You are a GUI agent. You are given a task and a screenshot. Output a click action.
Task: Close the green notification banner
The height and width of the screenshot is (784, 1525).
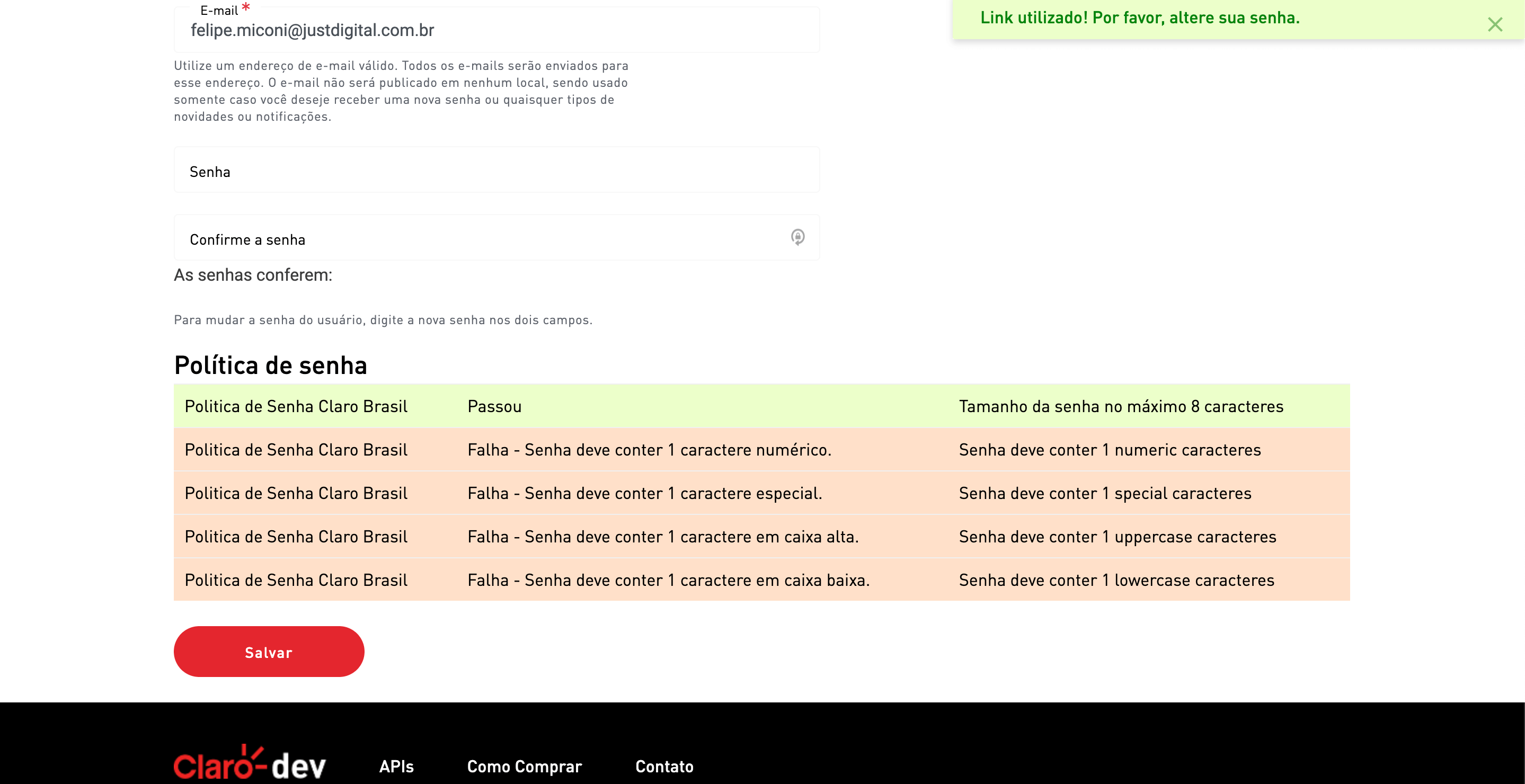[1495, 24]
